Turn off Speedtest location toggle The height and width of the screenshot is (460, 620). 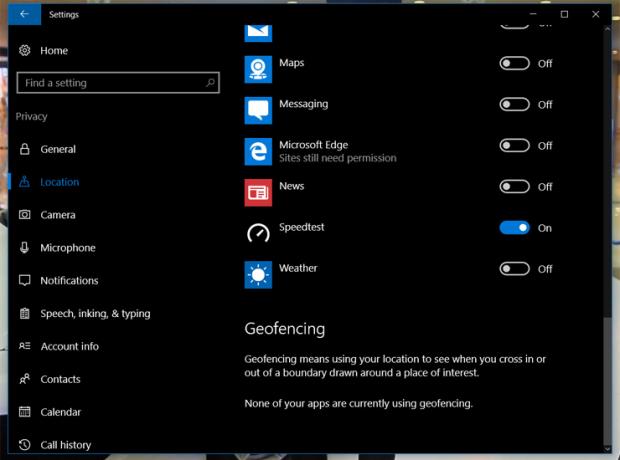(x=514, y=228)
